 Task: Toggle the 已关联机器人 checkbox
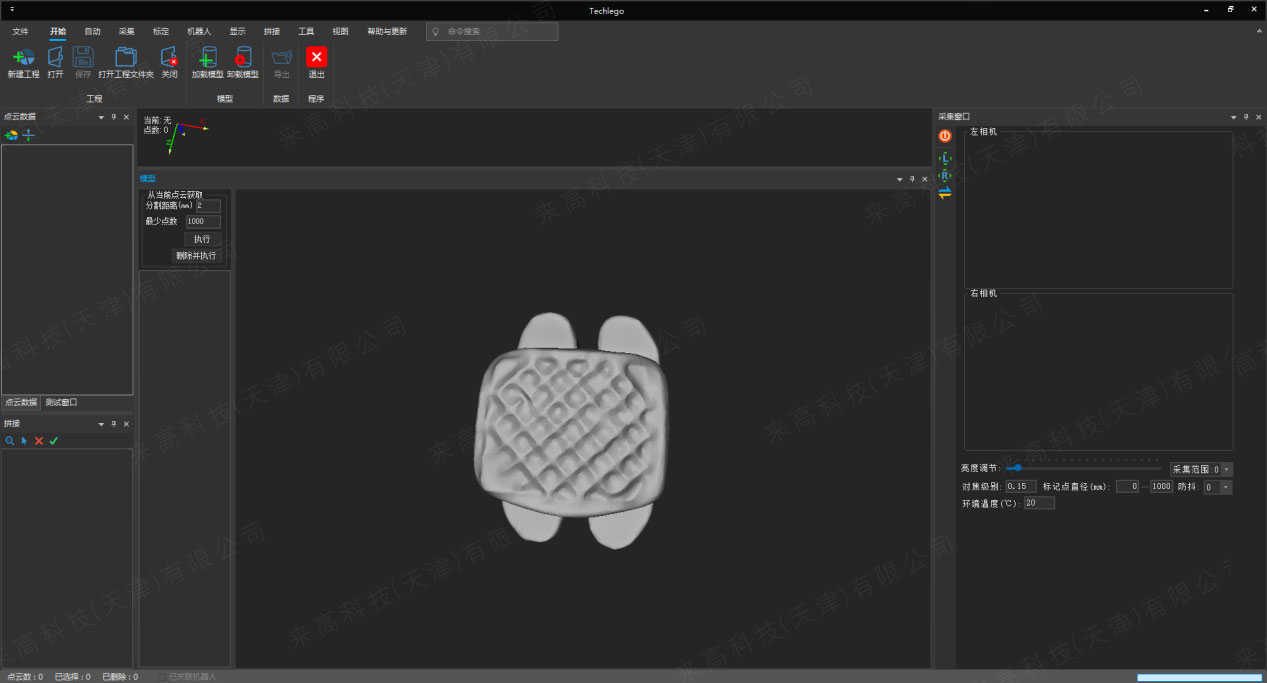161,677
